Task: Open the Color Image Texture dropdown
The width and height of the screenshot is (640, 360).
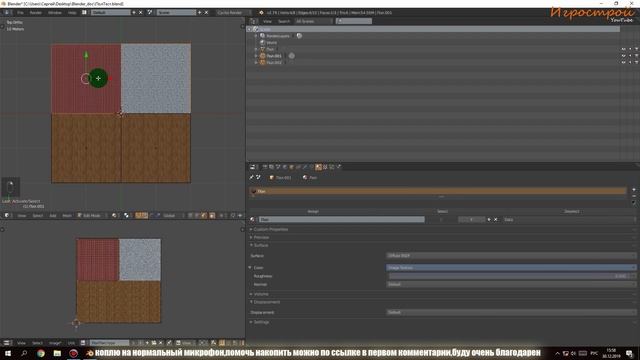Action: pyautogui.click(x=511, y=268)
